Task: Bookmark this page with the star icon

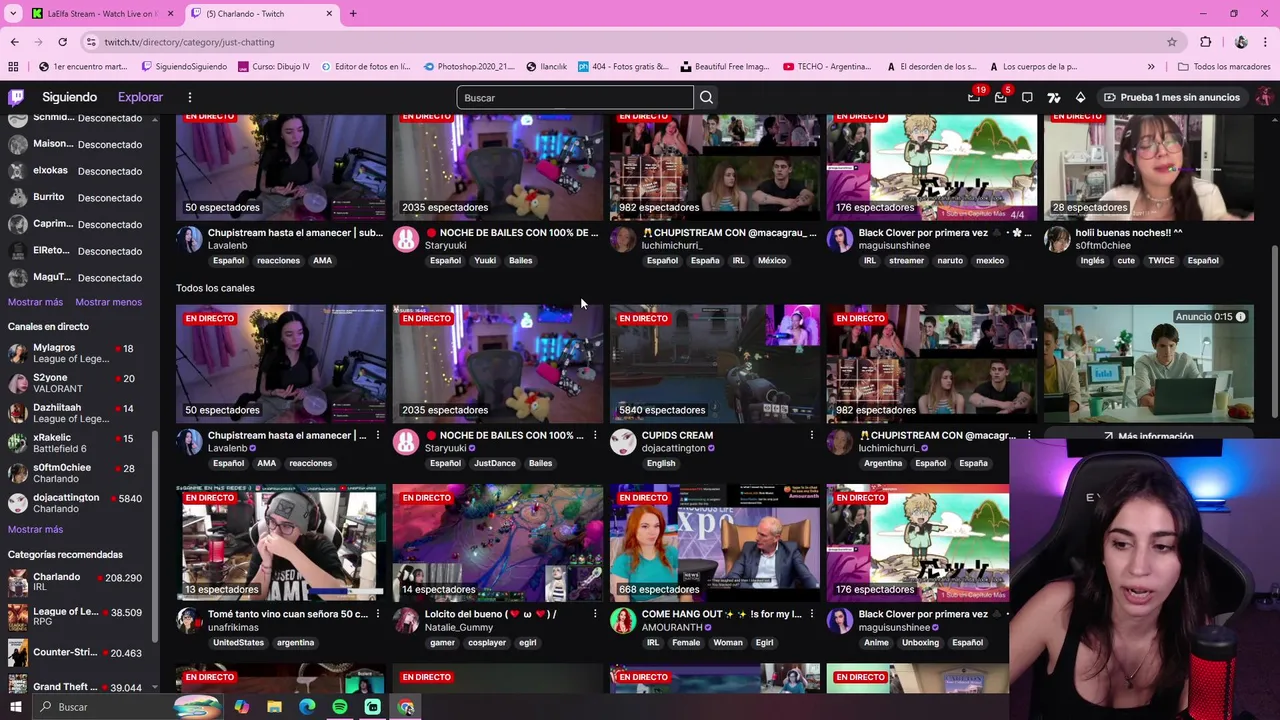Action: pyautogui.click(x=1172, y=42)
